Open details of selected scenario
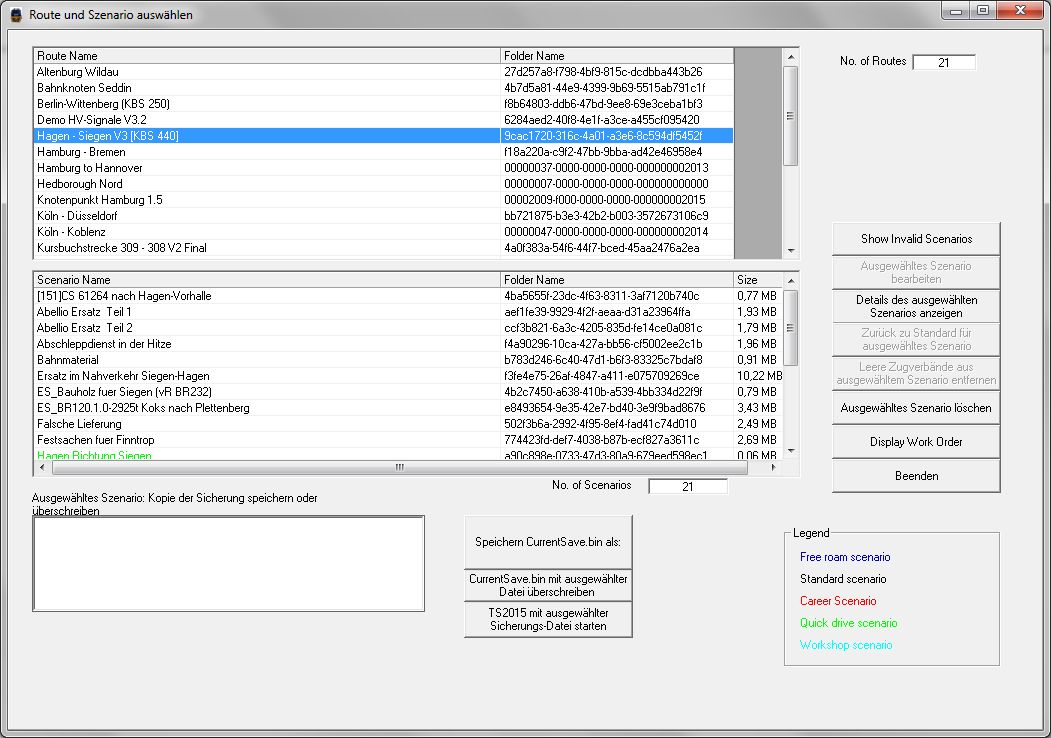The width and height of the screenshot is (1051, 738). click(x=916, y=306)
